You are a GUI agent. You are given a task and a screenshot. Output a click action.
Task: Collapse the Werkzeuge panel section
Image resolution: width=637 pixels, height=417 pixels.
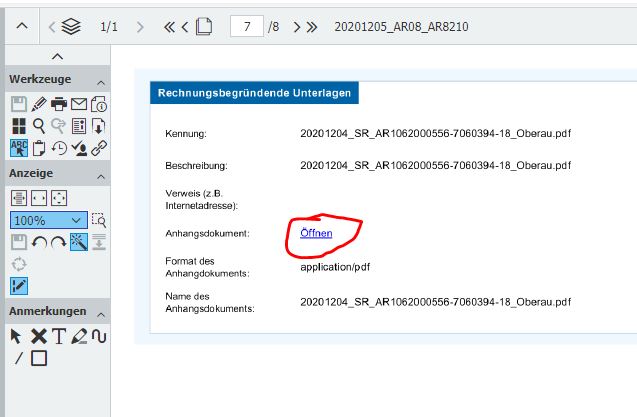click(101, 80)
